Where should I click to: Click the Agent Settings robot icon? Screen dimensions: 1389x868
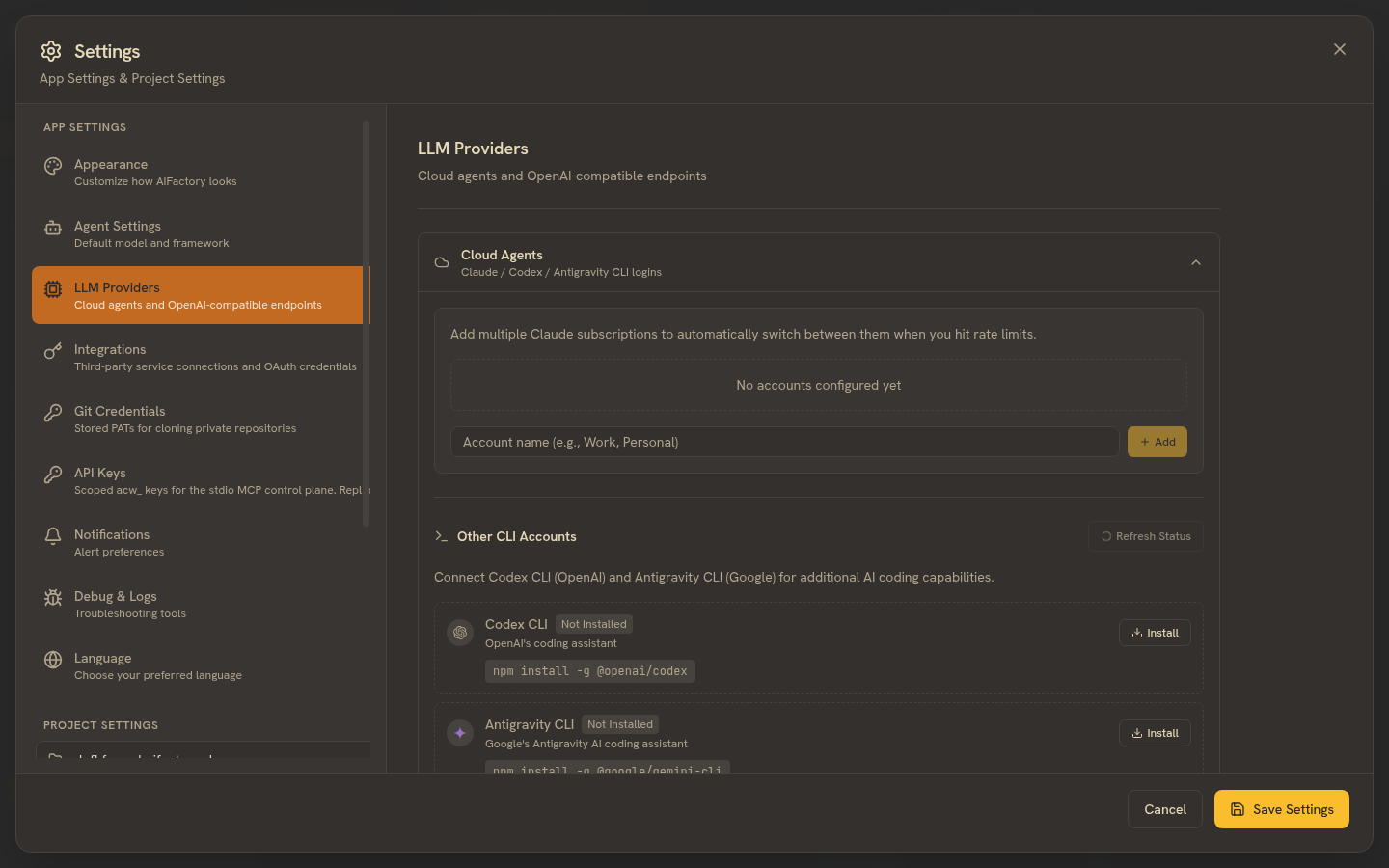click(x=53, y=228)
